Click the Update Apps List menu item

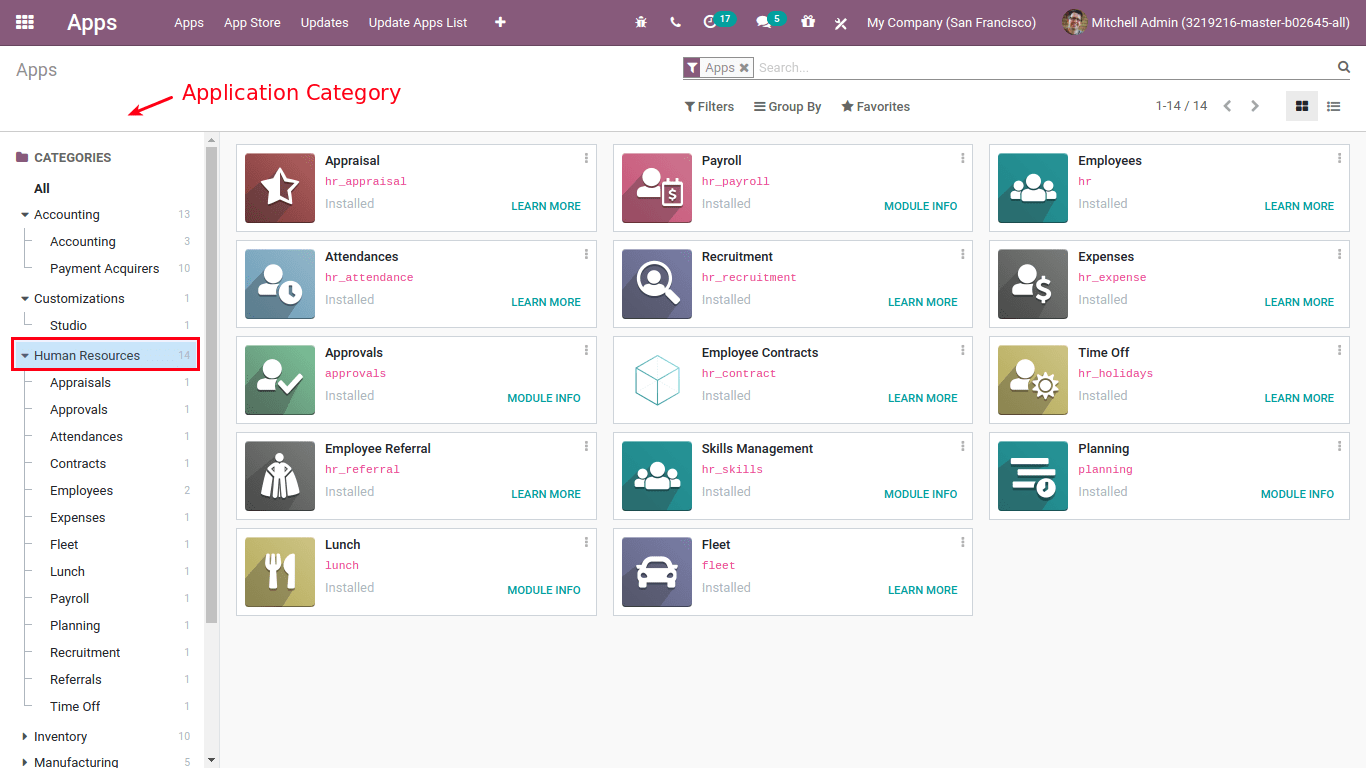[x=417, y=22]
